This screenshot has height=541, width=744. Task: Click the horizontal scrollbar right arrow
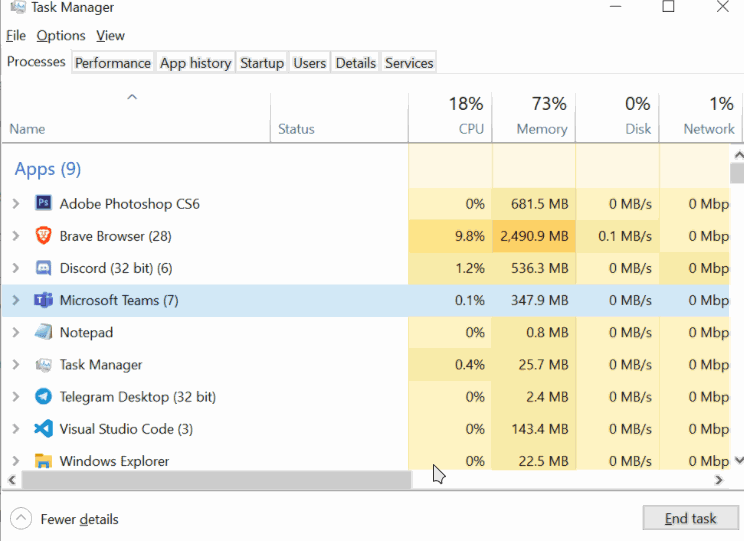[719, 480]
